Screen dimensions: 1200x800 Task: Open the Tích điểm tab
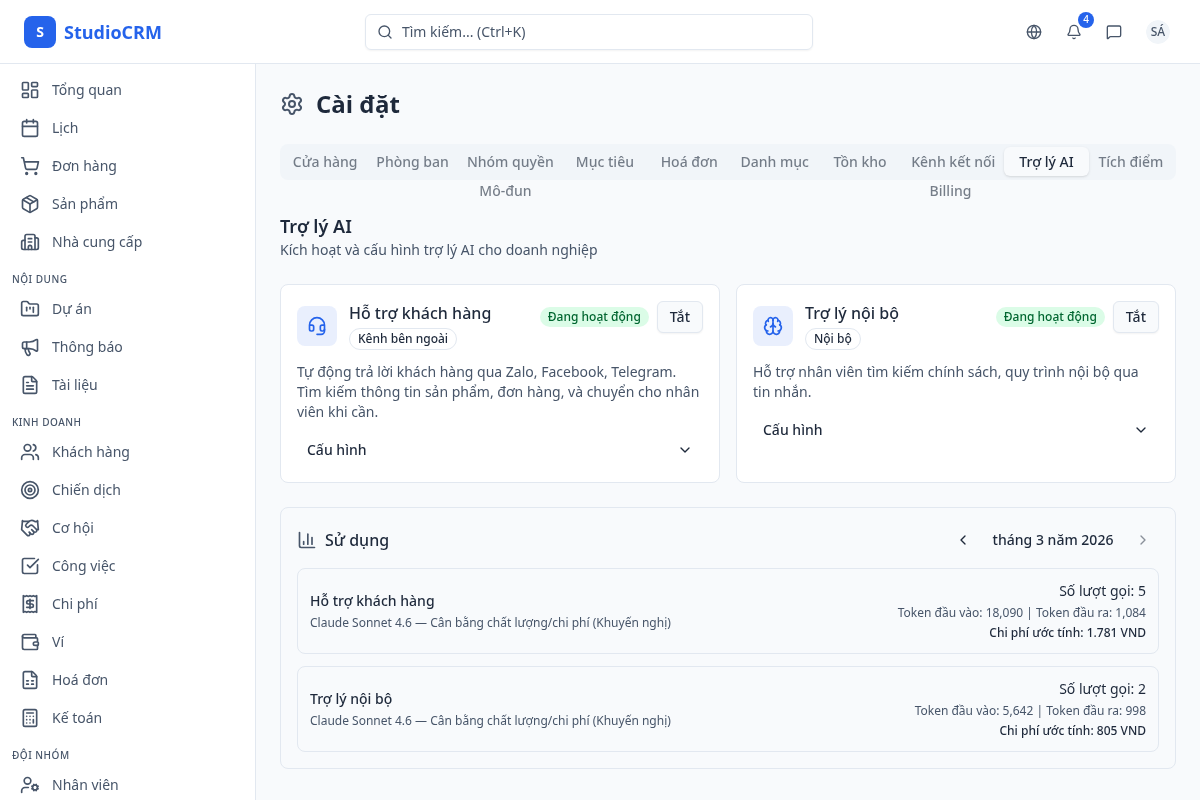click(x=1130, y=162)
